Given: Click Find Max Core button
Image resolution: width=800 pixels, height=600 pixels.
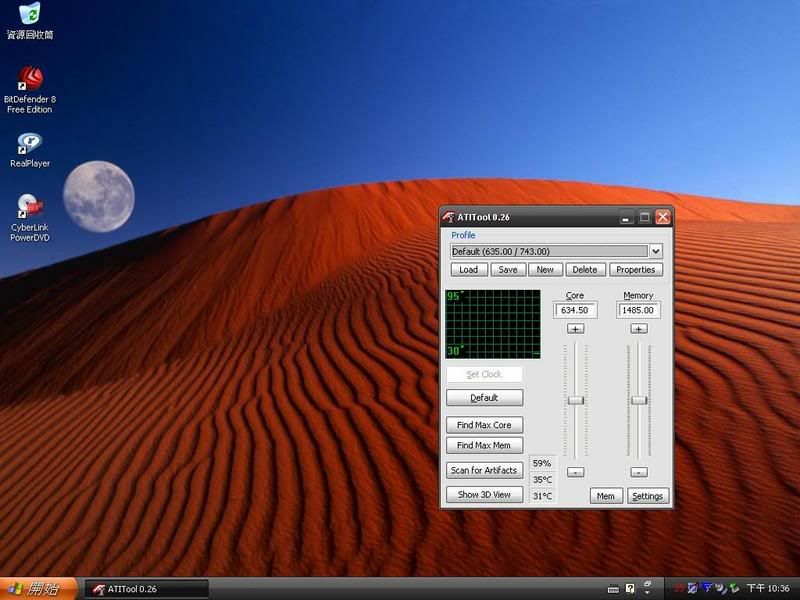Looking at the screenshot, I should (484, 425).
